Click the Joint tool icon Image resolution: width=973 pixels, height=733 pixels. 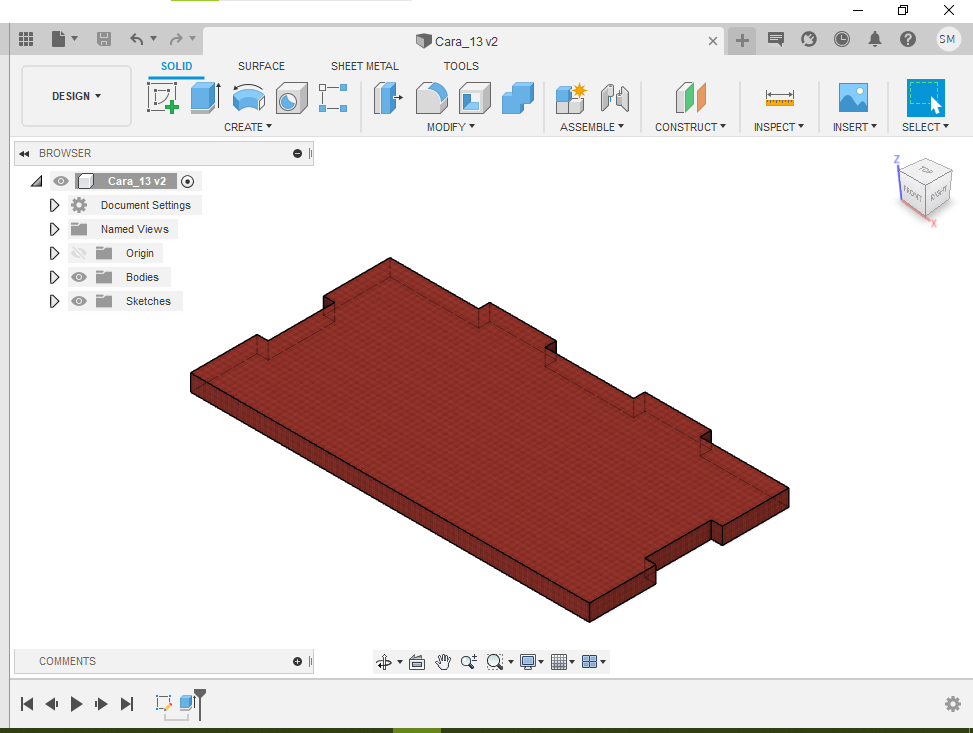tap(615, 97)
